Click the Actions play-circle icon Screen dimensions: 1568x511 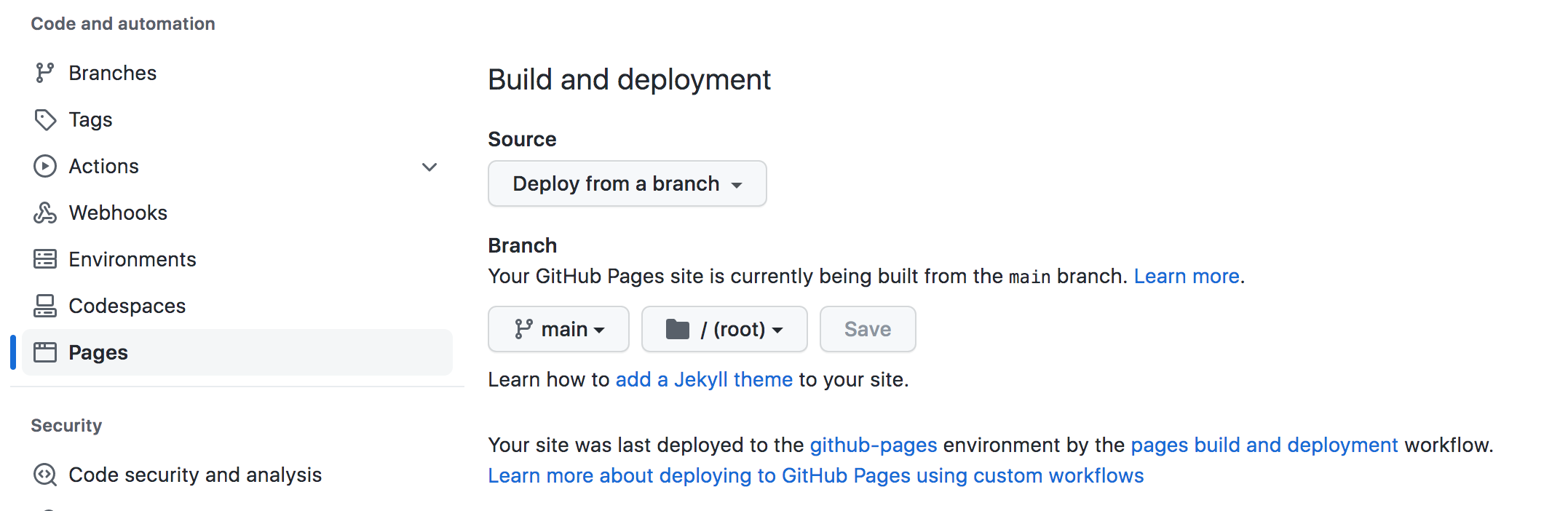click(45, 166)
